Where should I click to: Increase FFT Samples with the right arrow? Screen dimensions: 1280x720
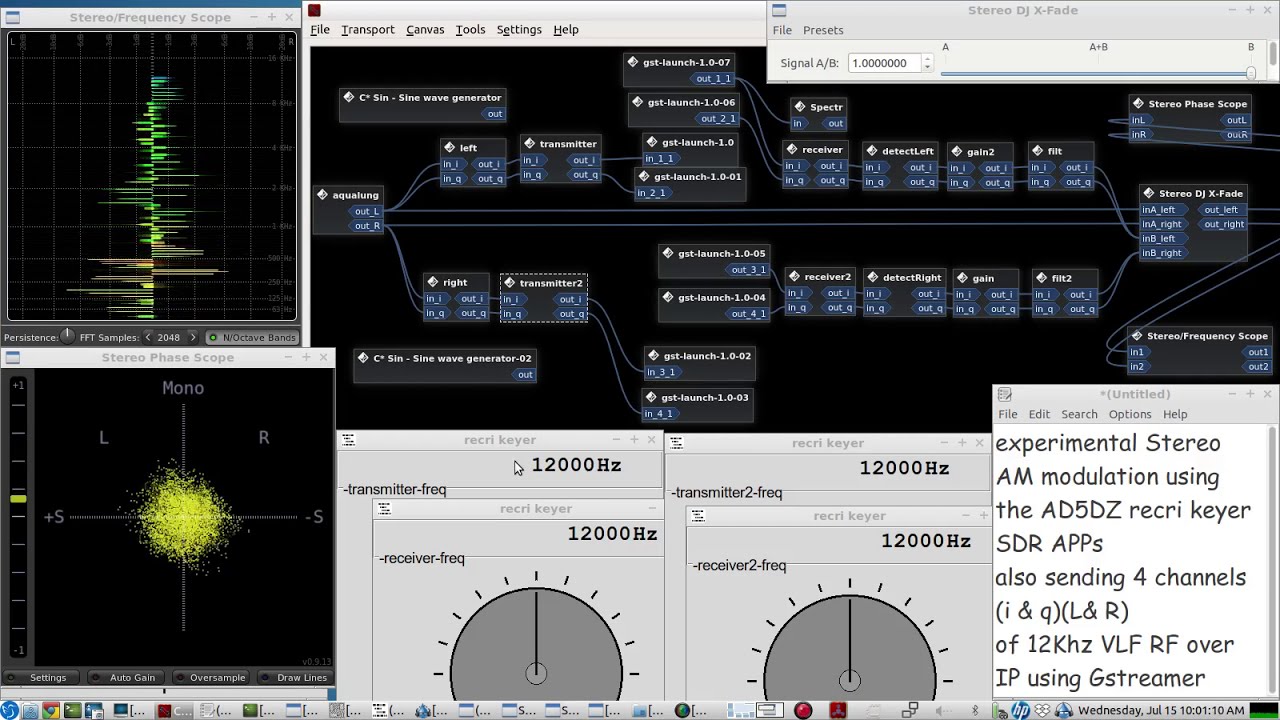193,337
